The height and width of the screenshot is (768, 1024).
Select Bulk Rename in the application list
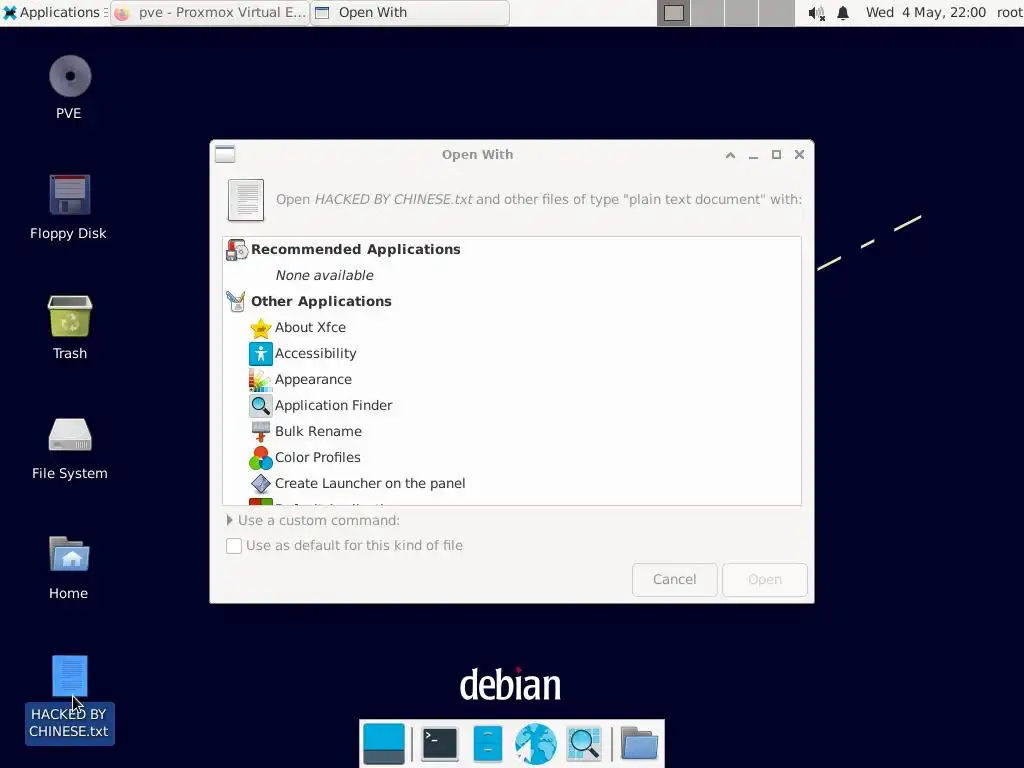(511, 432)
